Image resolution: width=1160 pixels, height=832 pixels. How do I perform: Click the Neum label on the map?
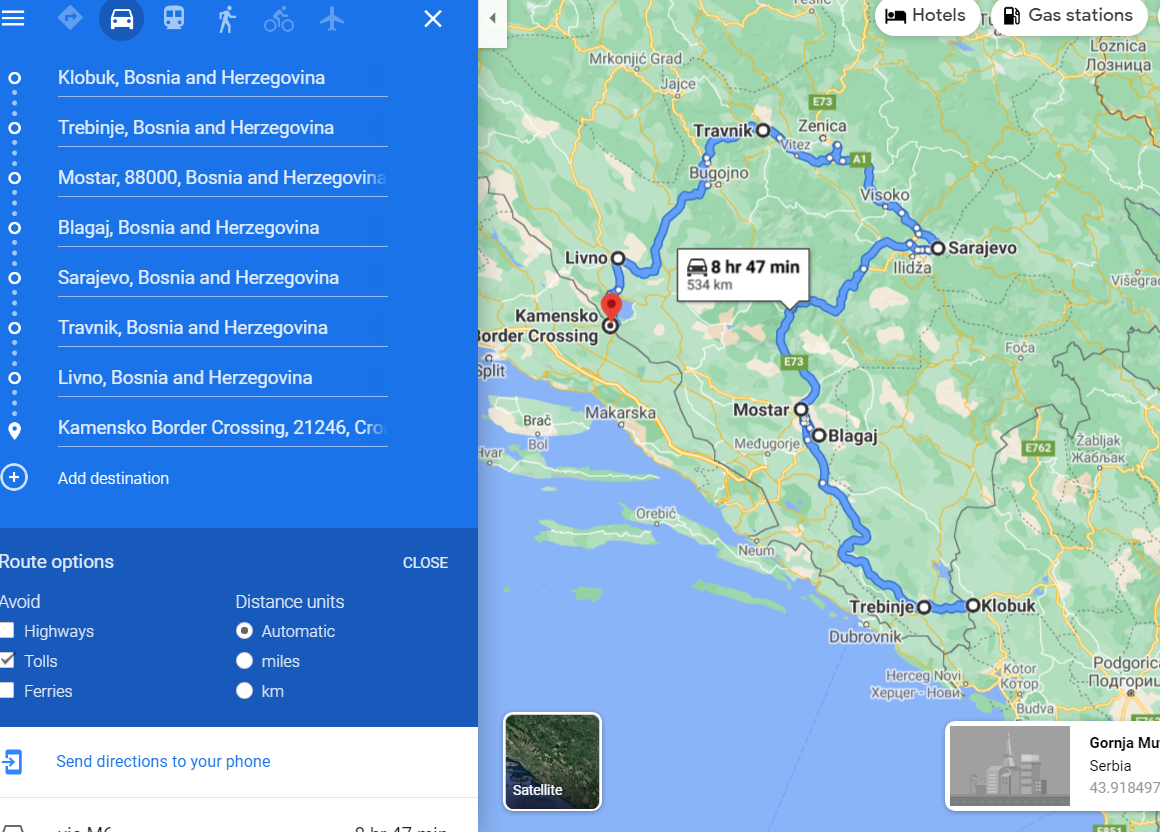(x=756, y=550)
